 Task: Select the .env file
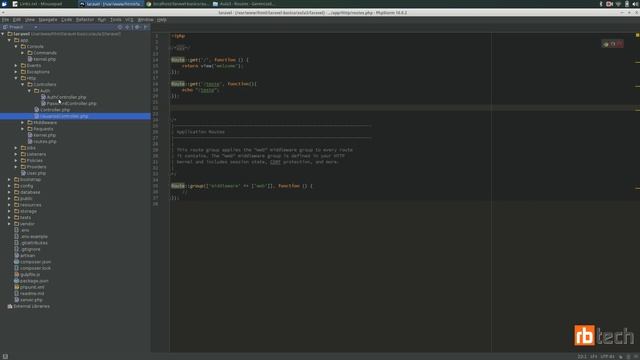[x=22, y=230]
